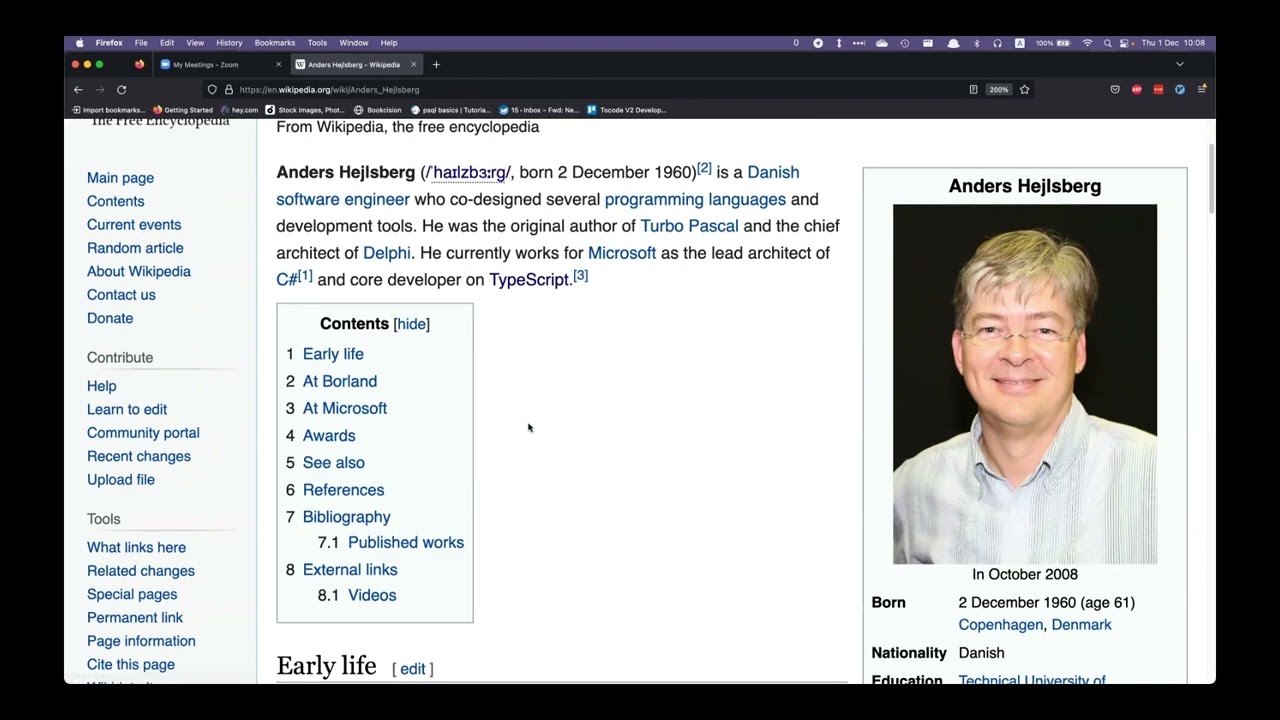
Task: Click the Wi-Fi status icon
Action: [x=1087, y=43]
